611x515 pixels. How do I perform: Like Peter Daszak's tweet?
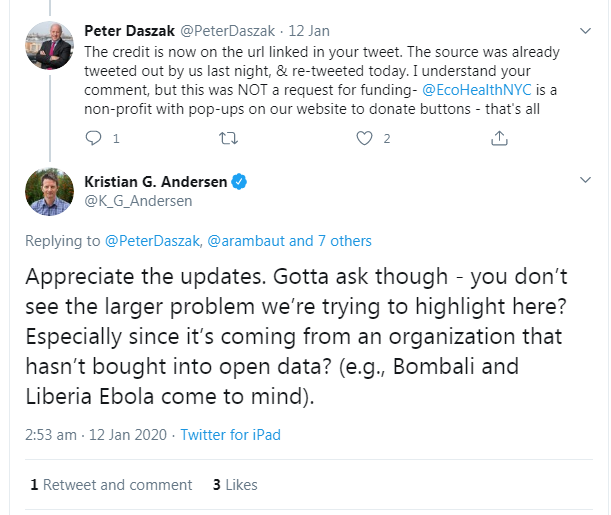pyautogui.click(x=364, y=139)
